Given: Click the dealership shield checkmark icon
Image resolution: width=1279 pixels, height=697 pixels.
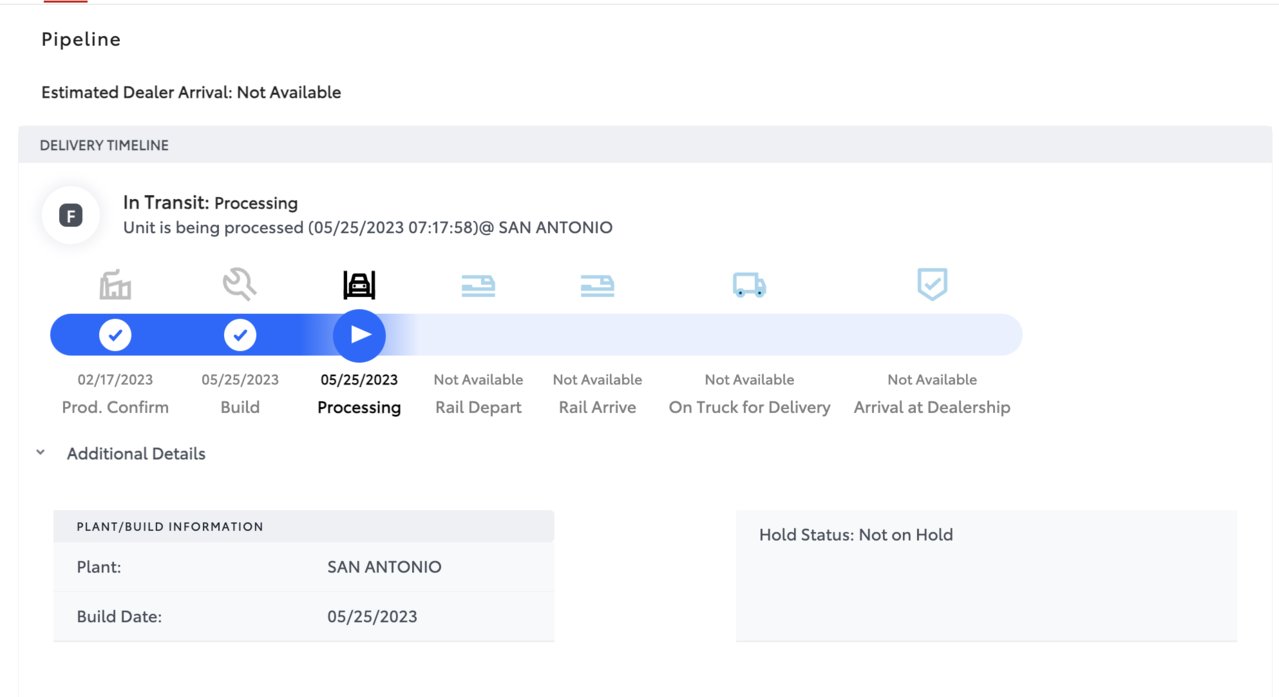Looking at the screenshot, I should pyautogui.click(x=932, y=285).
